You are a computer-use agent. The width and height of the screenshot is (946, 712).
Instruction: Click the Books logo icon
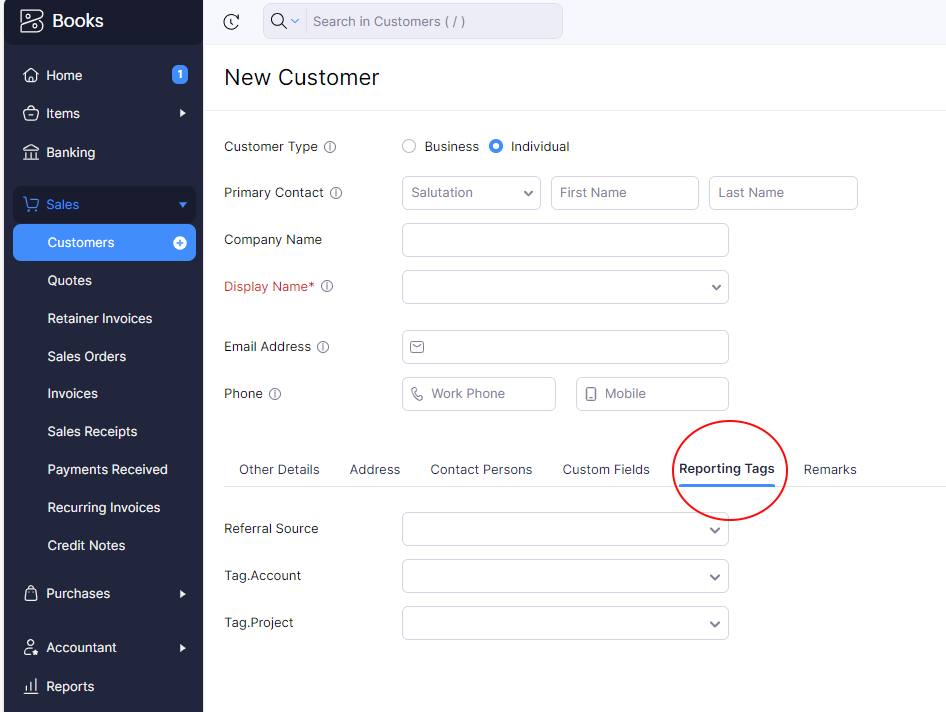pos(32,21)
